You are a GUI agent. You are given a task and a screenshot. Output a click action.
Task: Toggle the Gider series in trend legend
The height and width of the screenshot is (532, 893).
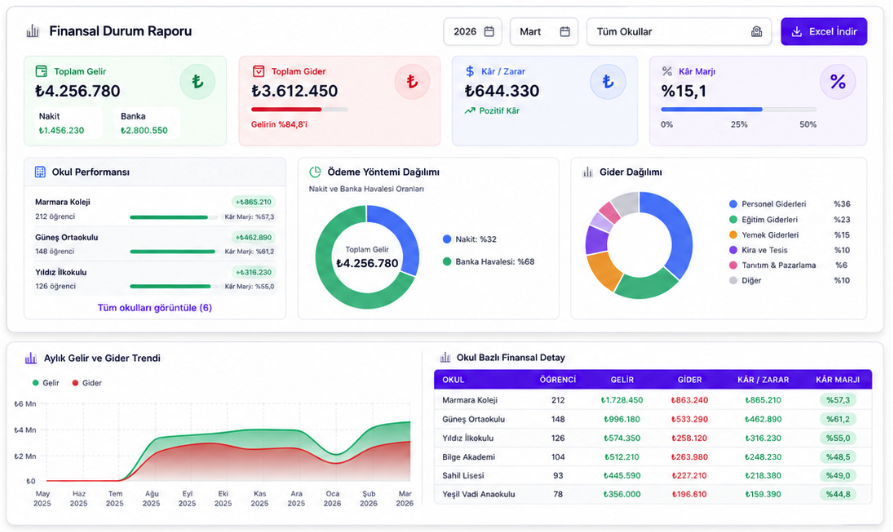(x=87, y=383)
